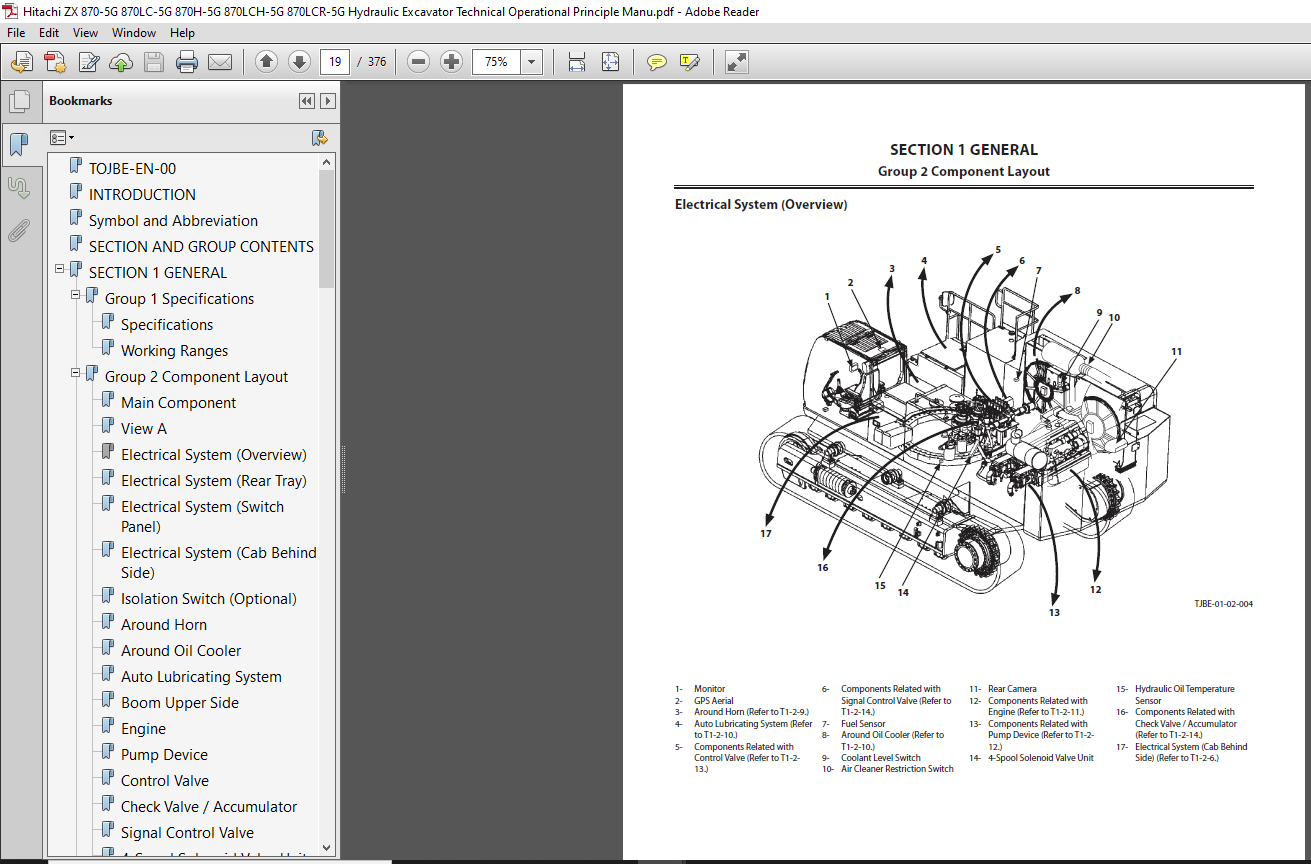Select the View A bookmark
Viewport: 1311px width, 864px height.
click(143, 429)
